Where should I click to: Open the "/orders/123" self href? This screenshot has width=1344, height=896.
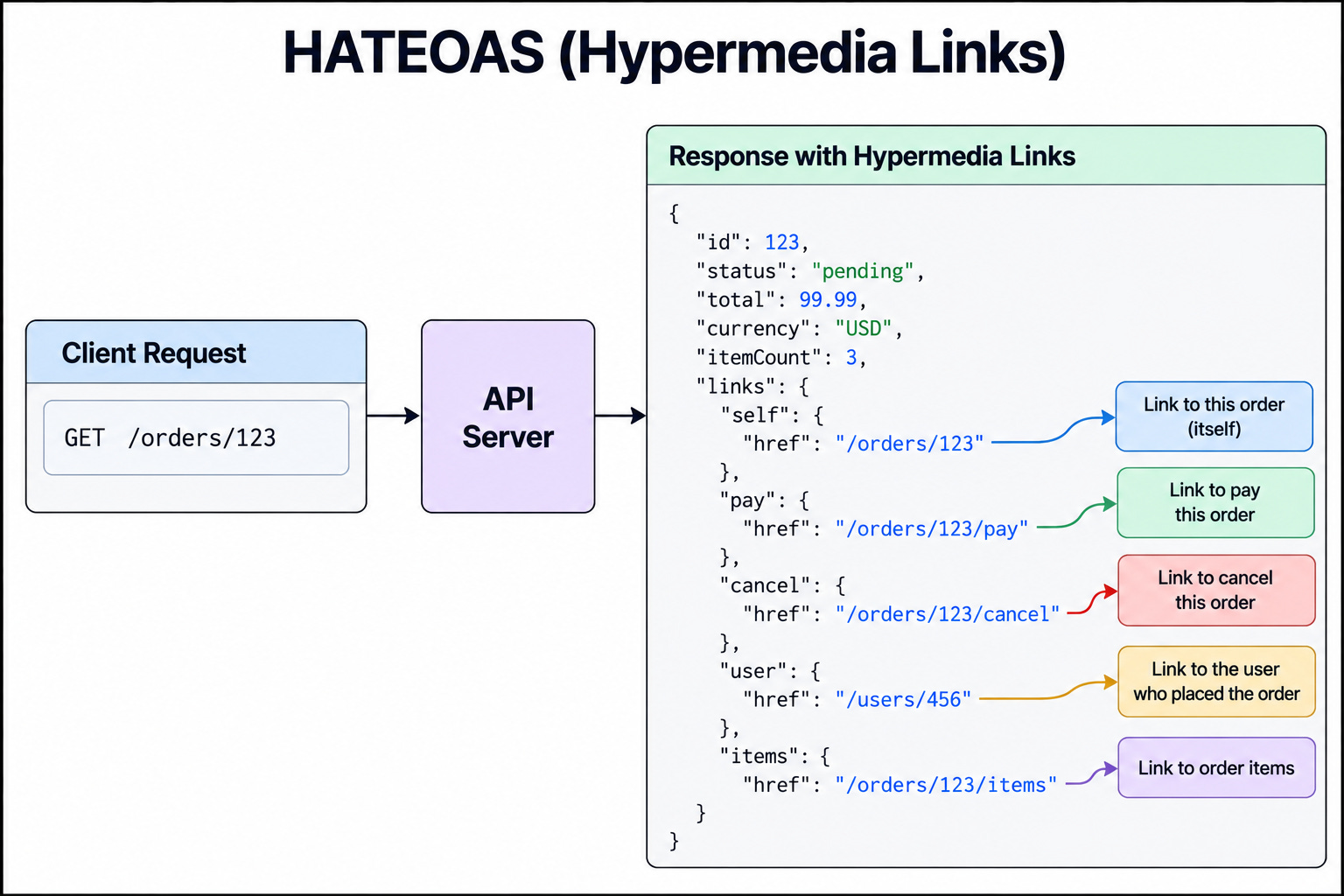pos(909,444)
